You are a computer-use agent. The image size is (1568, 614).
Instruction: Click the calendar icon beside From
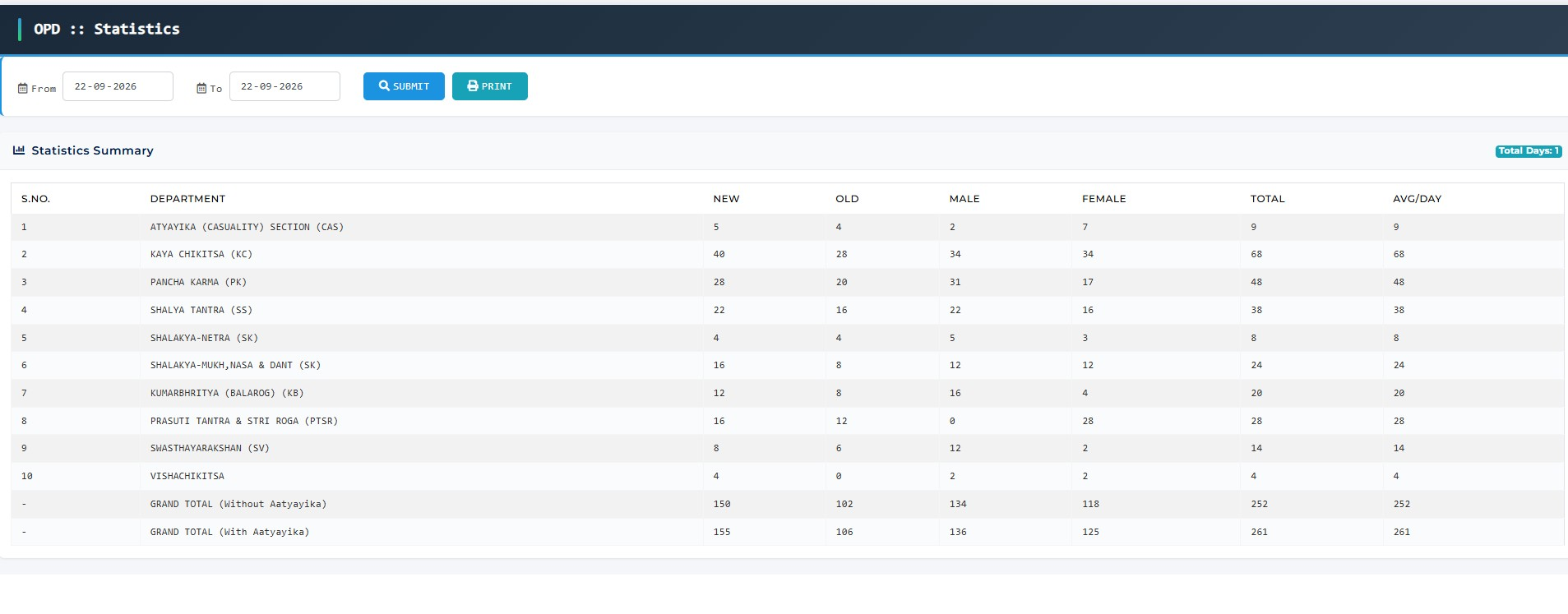[x=23, y=89]
